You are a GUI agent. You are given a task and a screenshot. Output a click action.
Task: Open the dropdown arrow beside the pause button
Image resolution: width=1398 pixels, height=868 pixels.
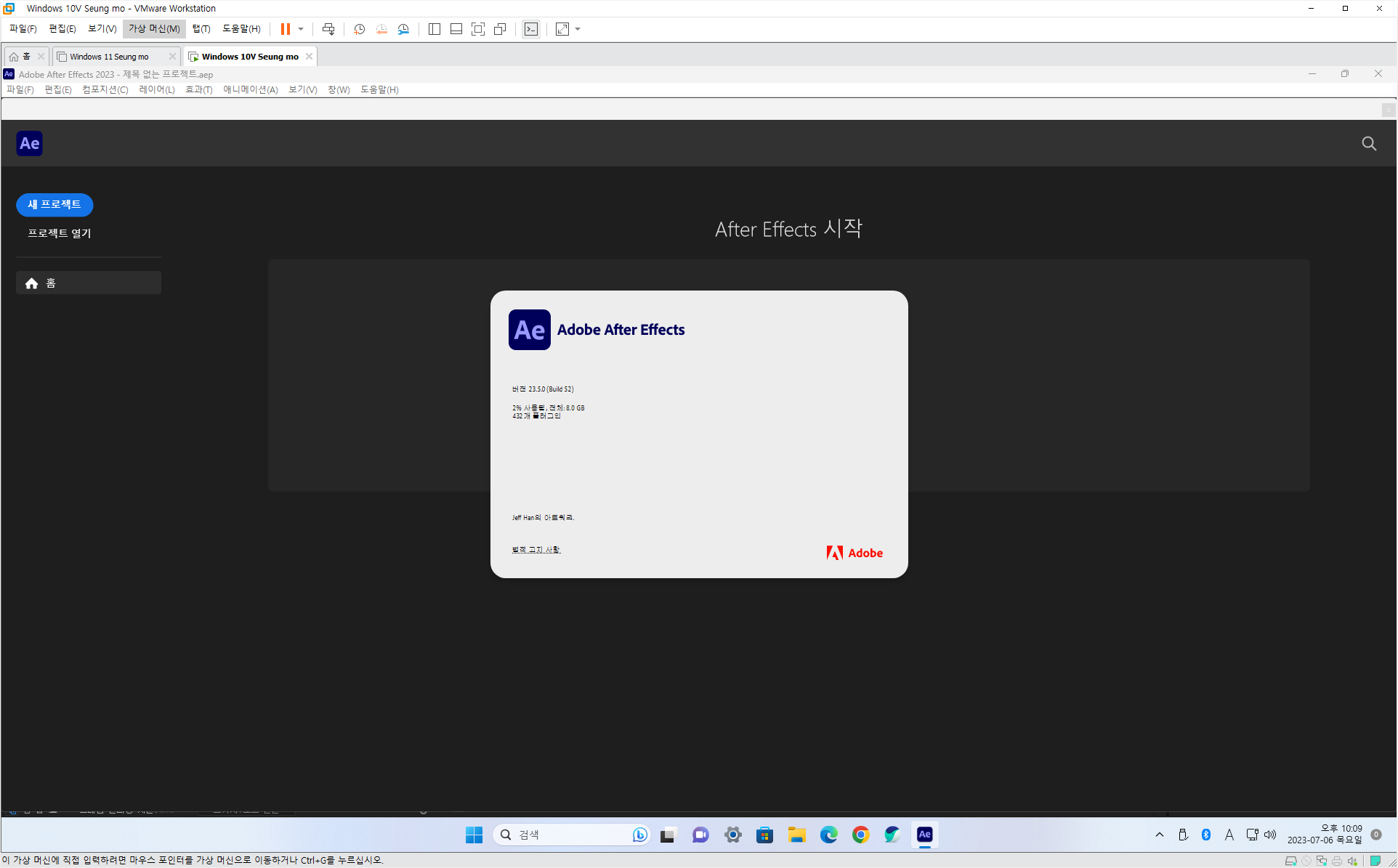click(301, 29)
